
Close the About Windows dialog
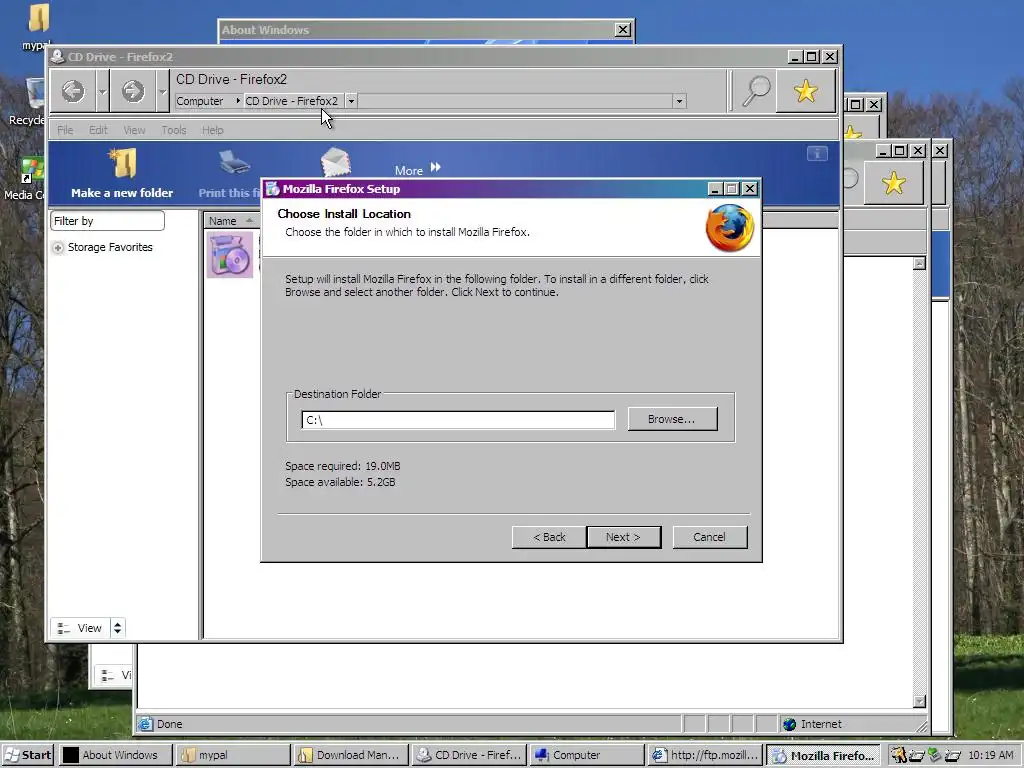coord(623,29)
